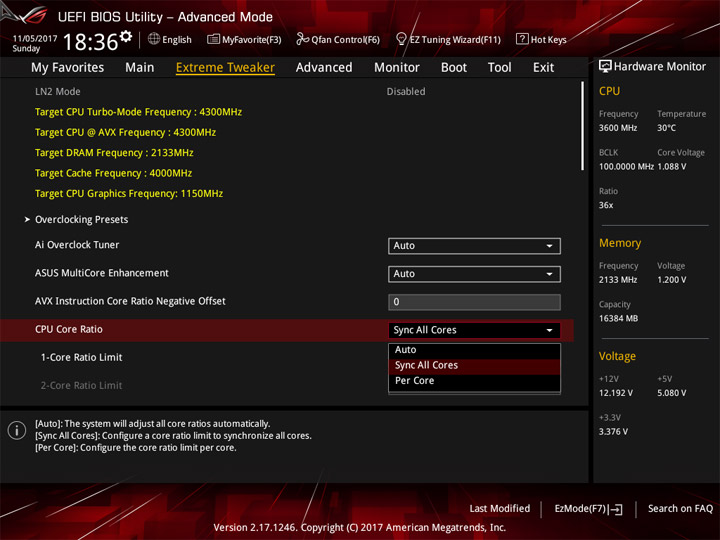Click the 3.376 V reading
The width and height of the screenshot is (720, 540).
[613, 432]
